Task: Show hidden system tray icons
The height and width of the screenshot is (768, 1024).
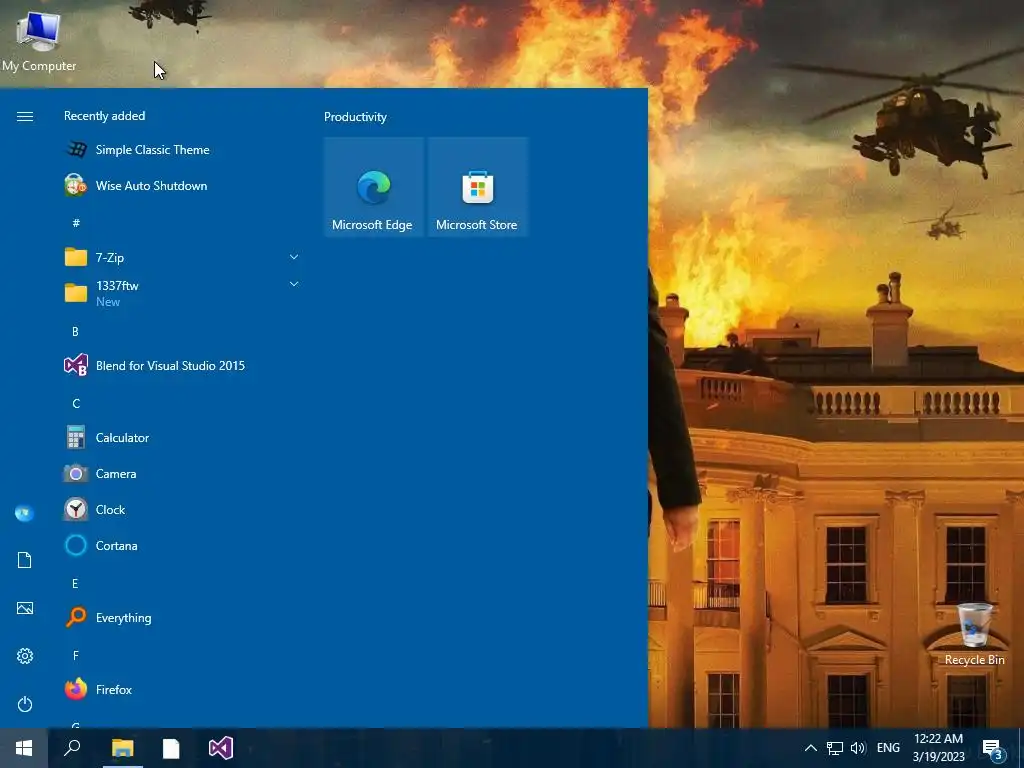Action: pyautogui.click(x=810, y=748)
